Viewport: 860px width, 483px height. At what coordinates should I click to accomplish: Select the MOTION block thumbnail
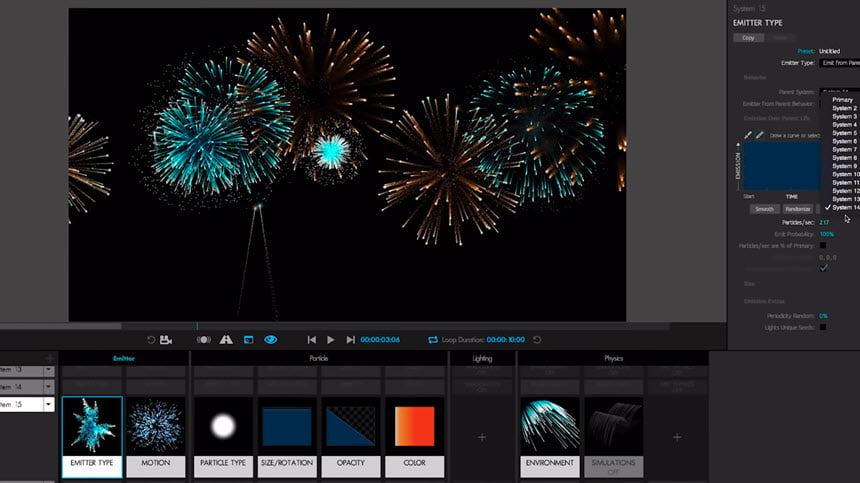(156, 437)
